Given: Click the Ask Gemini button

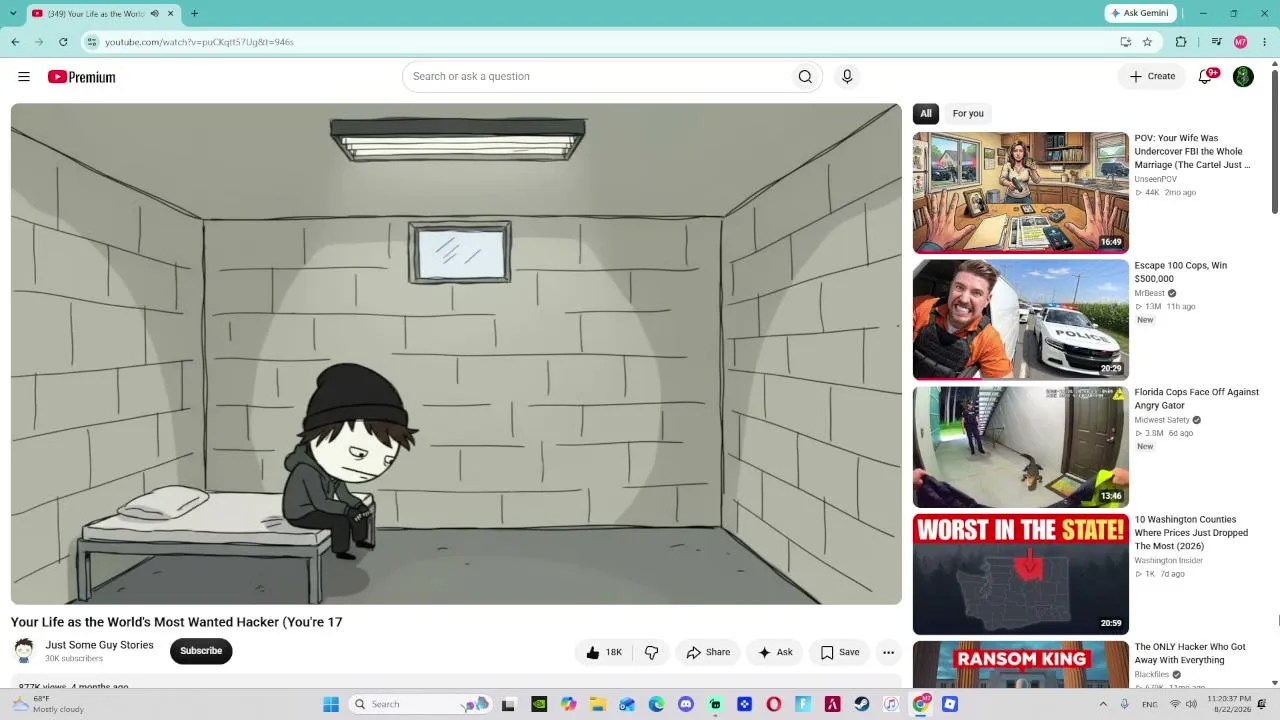Looking at the screenshot, I should click(x=1139, y=14).
